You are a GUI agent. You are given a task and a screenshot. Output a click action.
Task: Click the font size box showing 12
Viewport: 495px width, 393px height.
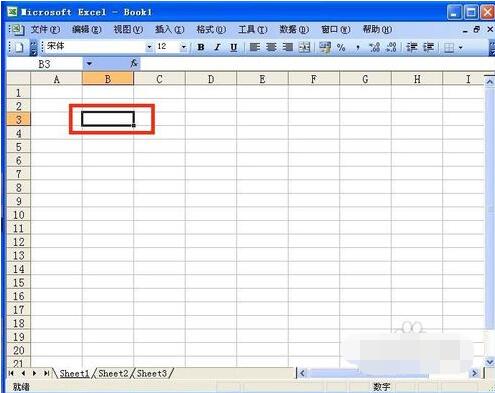click(x=168, y=47)
